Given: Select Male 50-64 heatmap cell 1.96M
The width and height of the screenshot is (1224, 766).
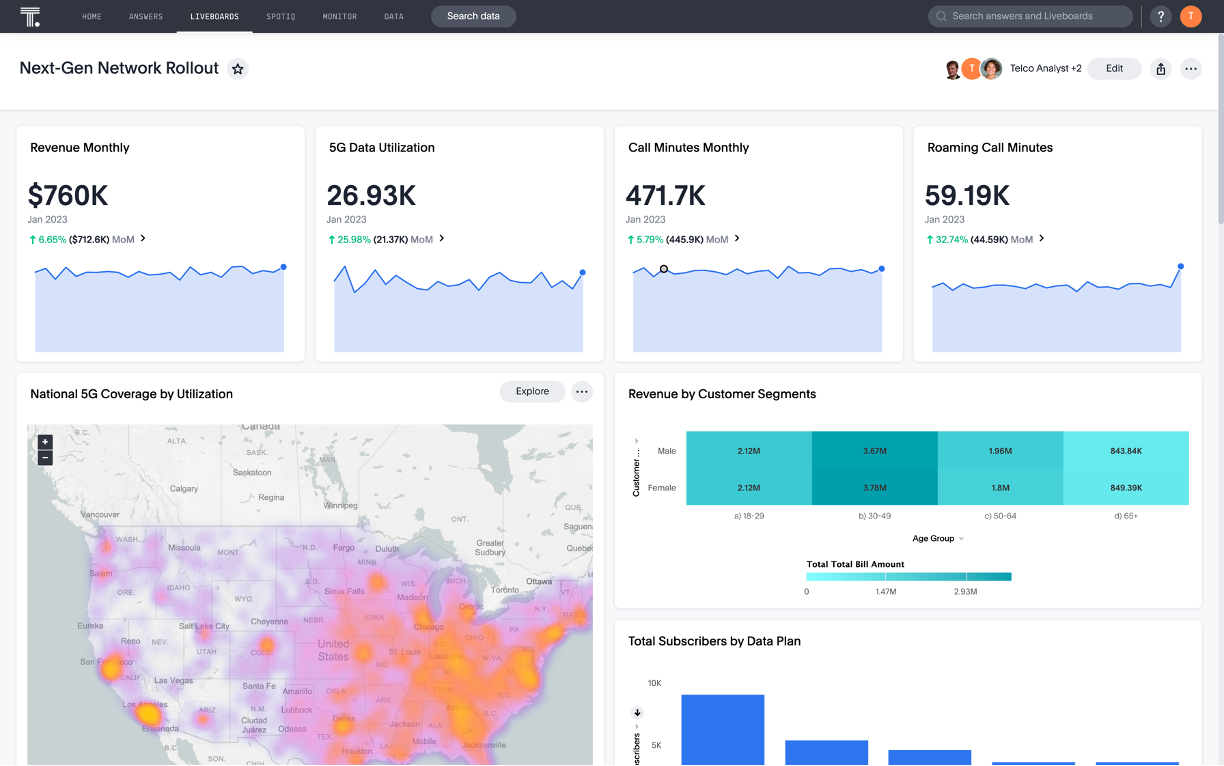Looking at the screenshot, I should coord(1000,451).
